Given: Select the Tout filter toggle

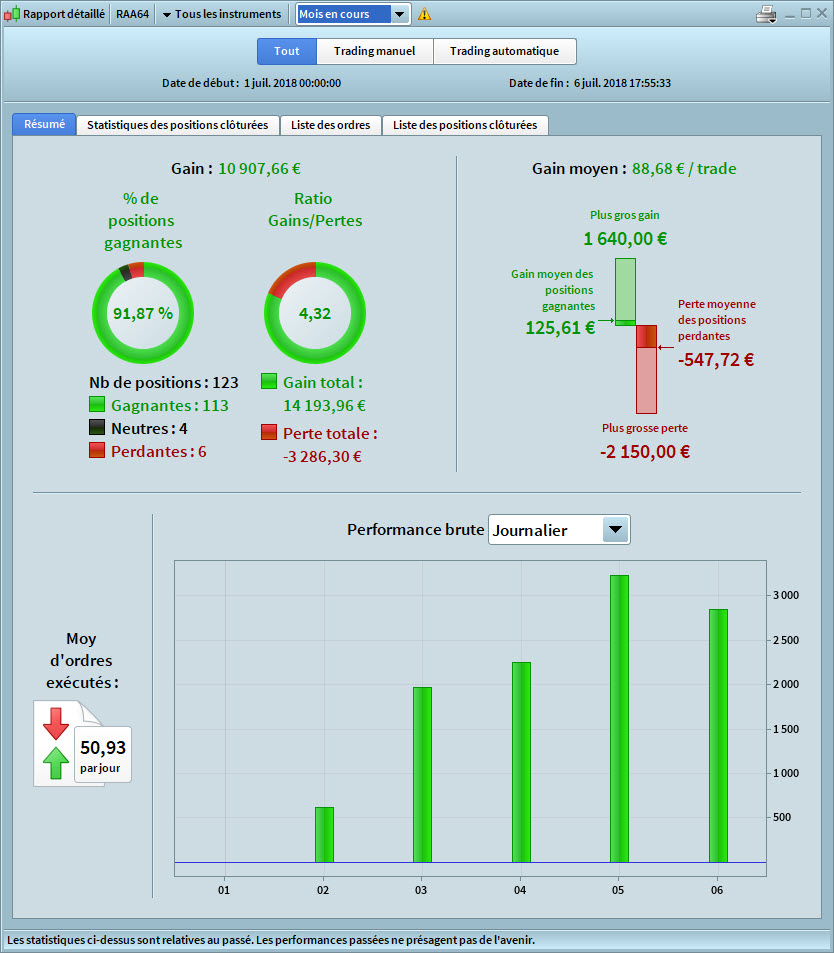Looking at the screenshot, I should 287,51.
